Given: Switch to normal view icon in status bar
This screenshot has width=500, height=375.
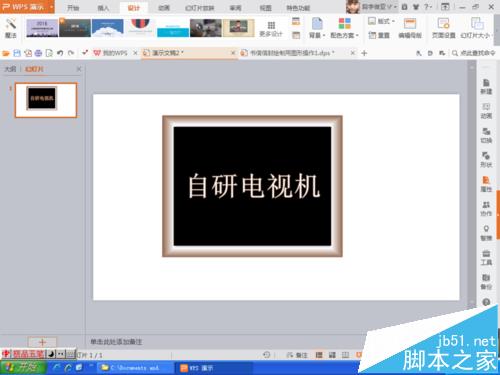Looking at the screenshot, I should (x=319, y=355).
